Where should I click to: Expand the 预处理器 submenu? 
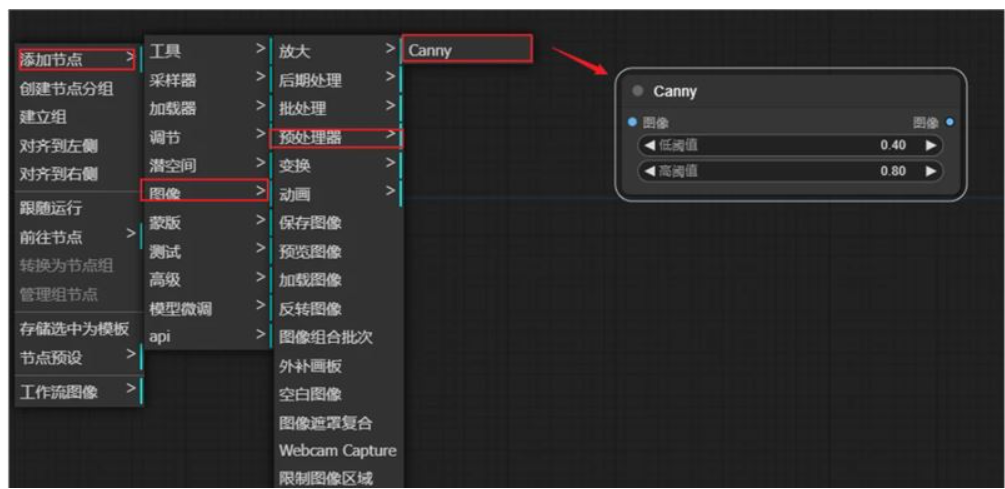(336, 136)
